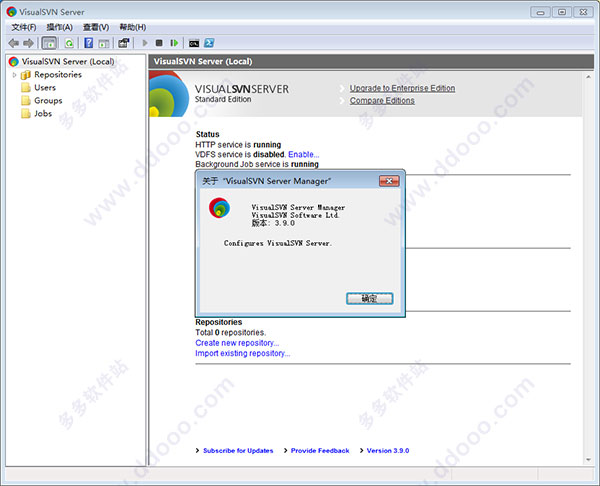Click Upgrade to Enterprise Edition link
This screenshot has width=600, height=486.
click(402, 88)
